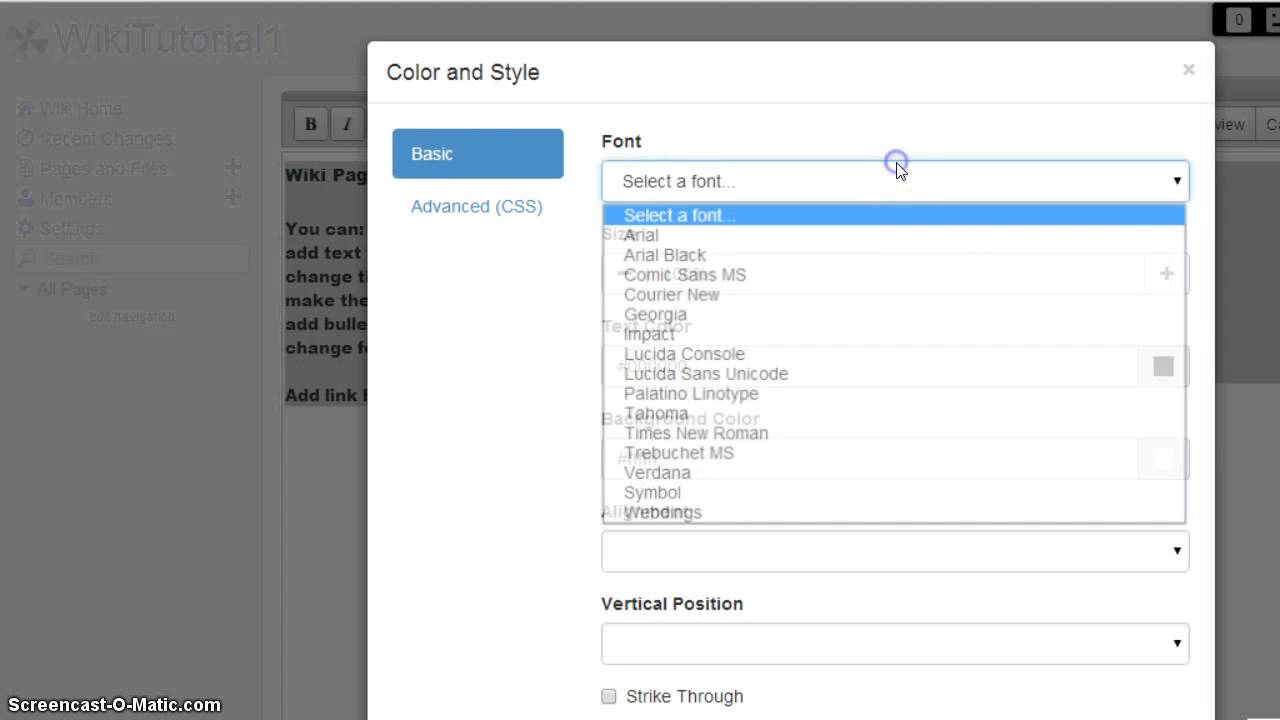The image size is (1280, 720).
Task: Click the Text Color gray swatch
Action: tap(1163, 366)
